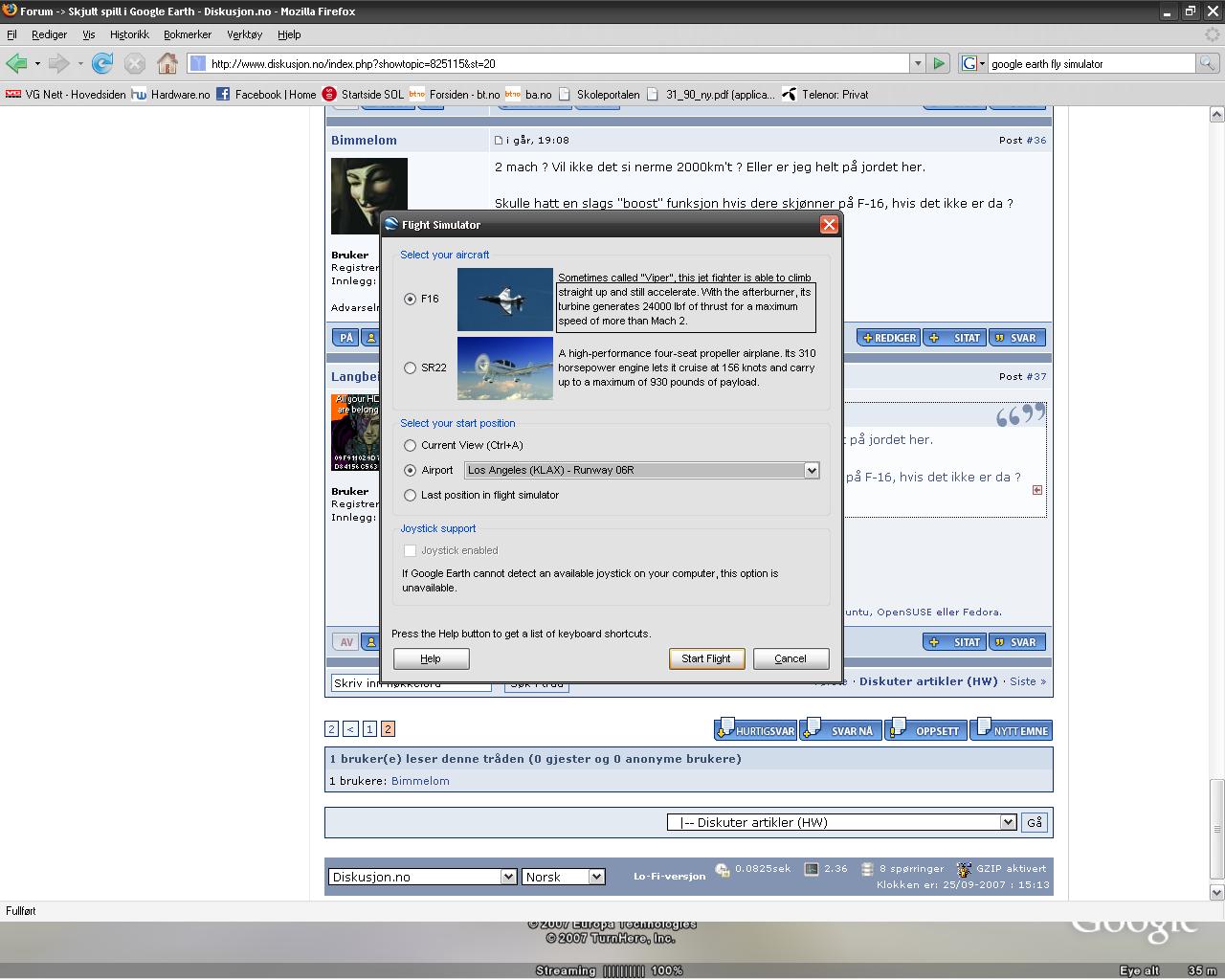Open the Google search engine selector icon
The width and height of the screenshot is (1225, 980).
pyautogui.click(x=973, y=63)
